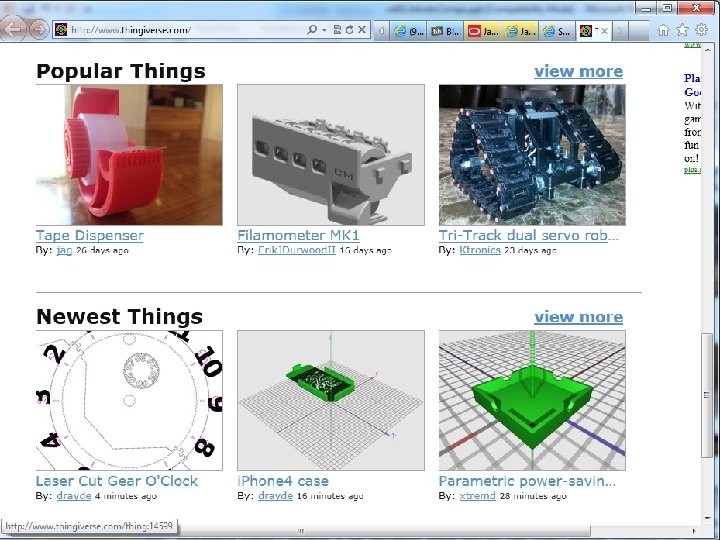Open the Laser Cut Gear O'Clock thumbnail

pos(129,400)
